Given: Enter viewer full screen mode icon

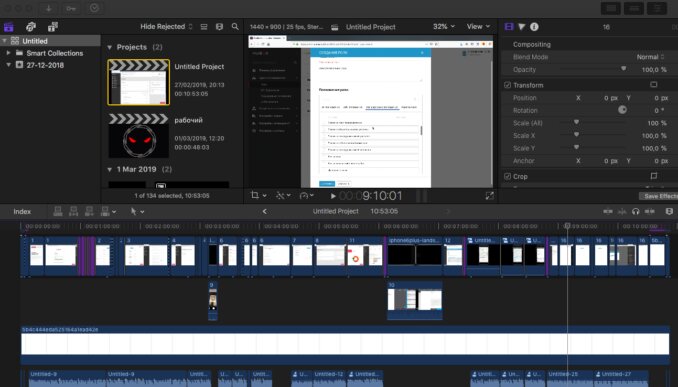Looking at the screenshot, I should pos(489,196).
